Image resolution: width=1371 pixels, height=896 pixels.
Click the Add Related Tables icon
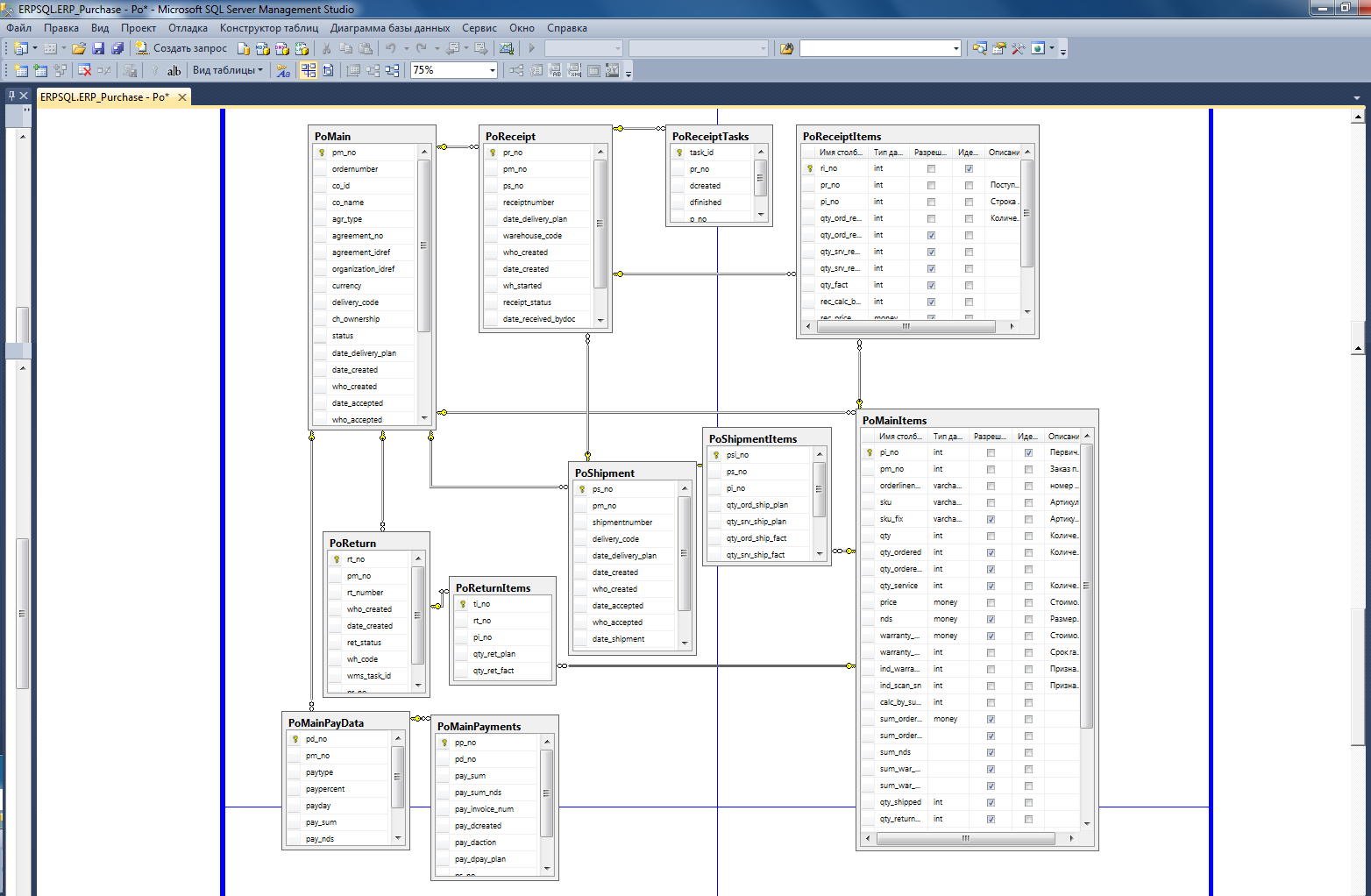60,70
